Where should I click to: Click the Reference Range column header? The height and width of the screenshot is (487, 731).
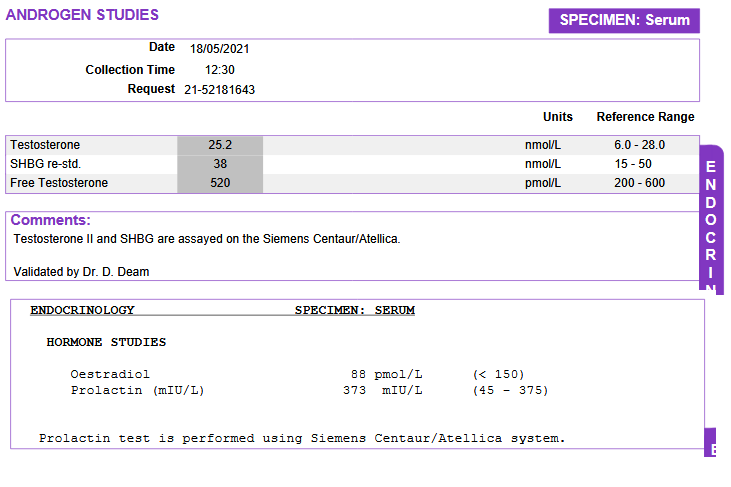tap(645, 117)
